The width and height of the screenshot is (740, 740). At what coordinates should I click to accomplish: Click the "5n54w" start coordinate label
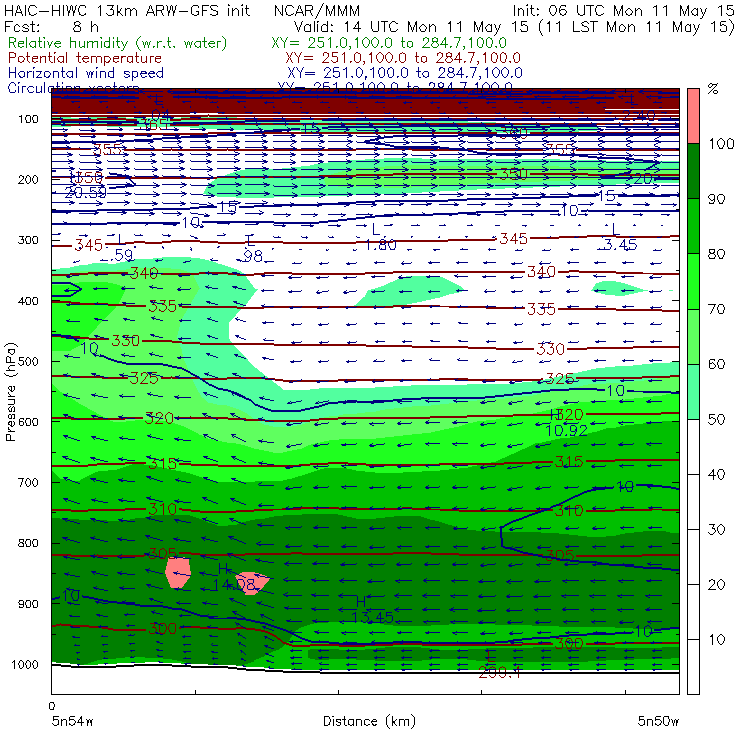coord(73,721)
